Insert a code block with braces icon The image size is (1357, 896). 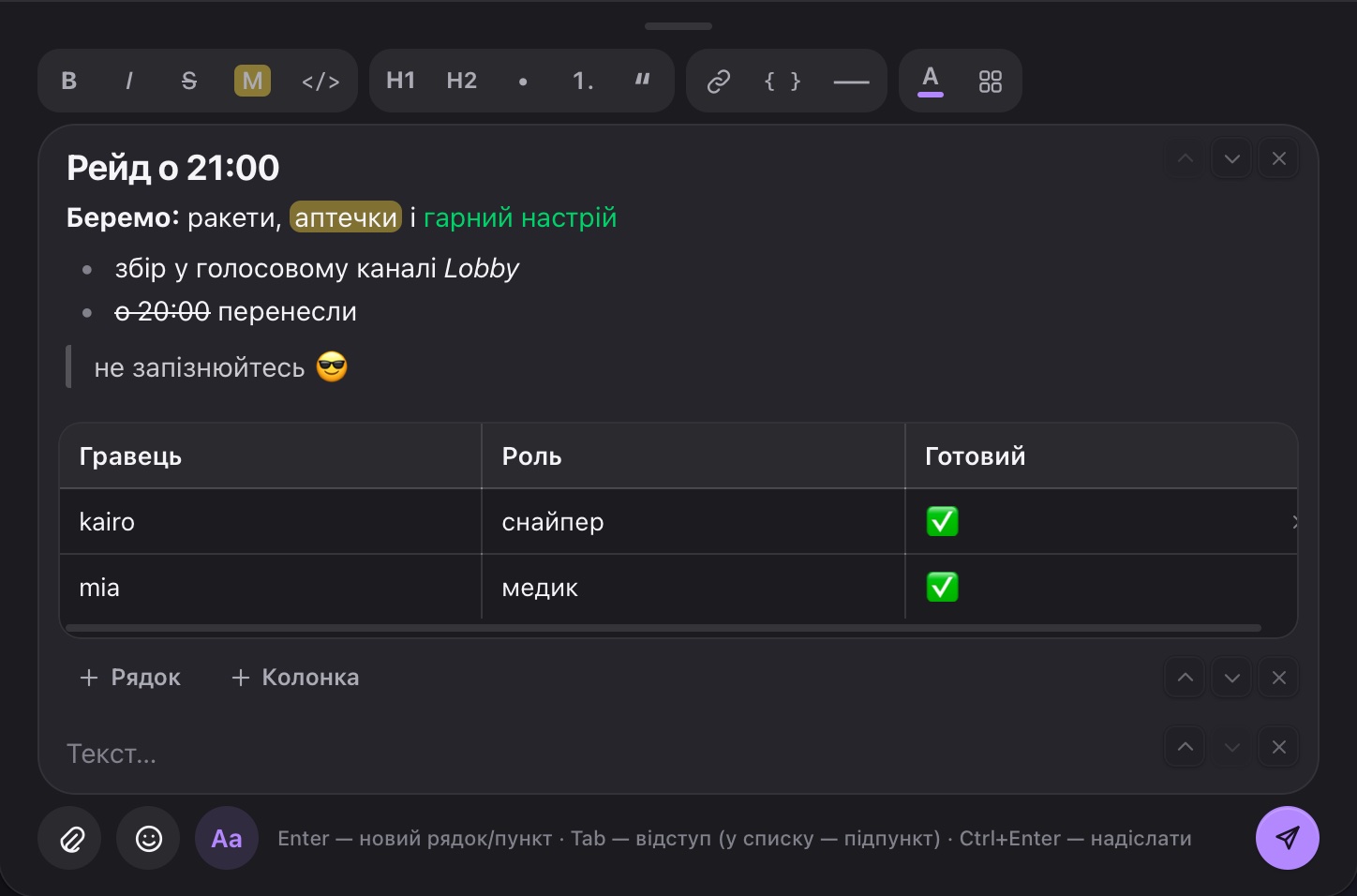[x=783, y=81]
